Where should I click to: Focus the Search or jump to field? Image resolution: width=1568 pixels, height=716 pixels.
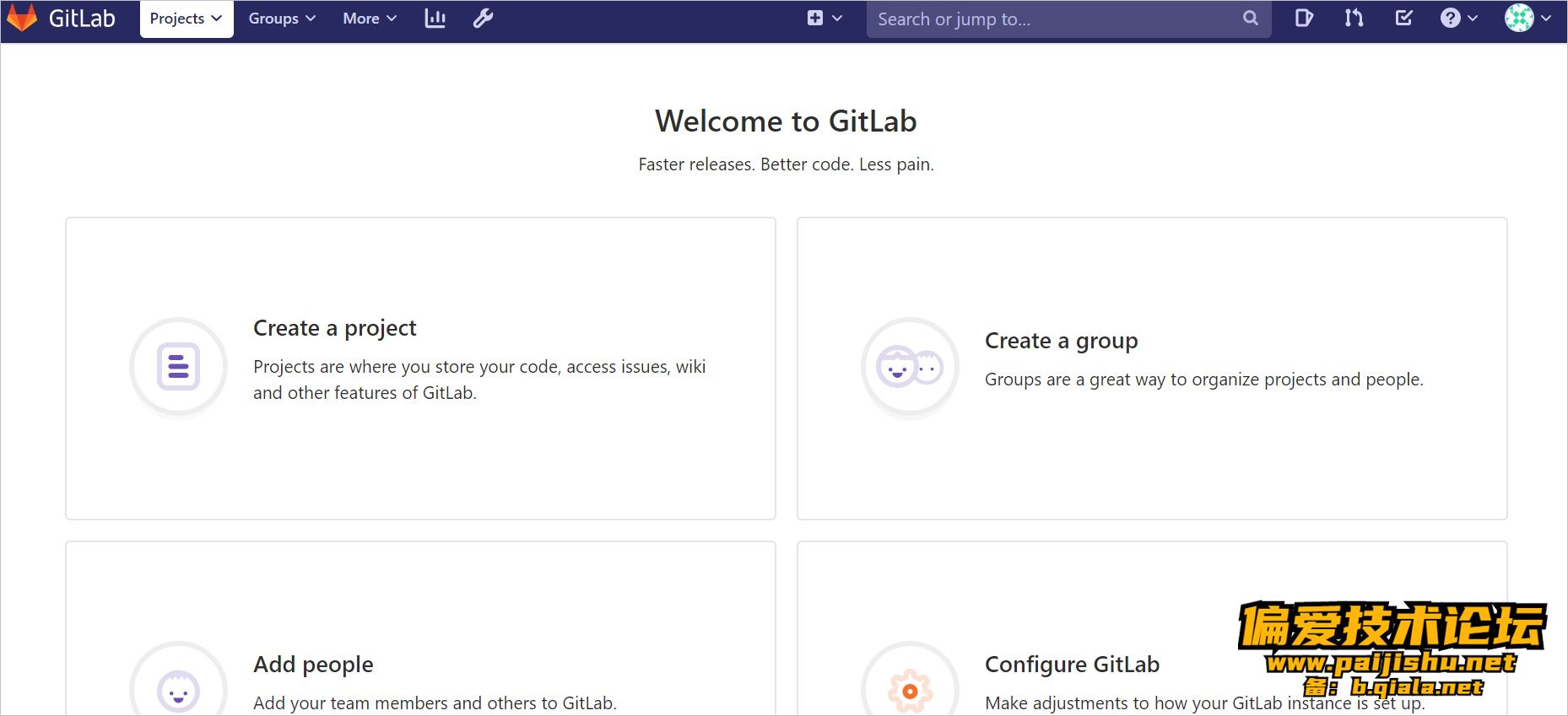(1068, 19)
